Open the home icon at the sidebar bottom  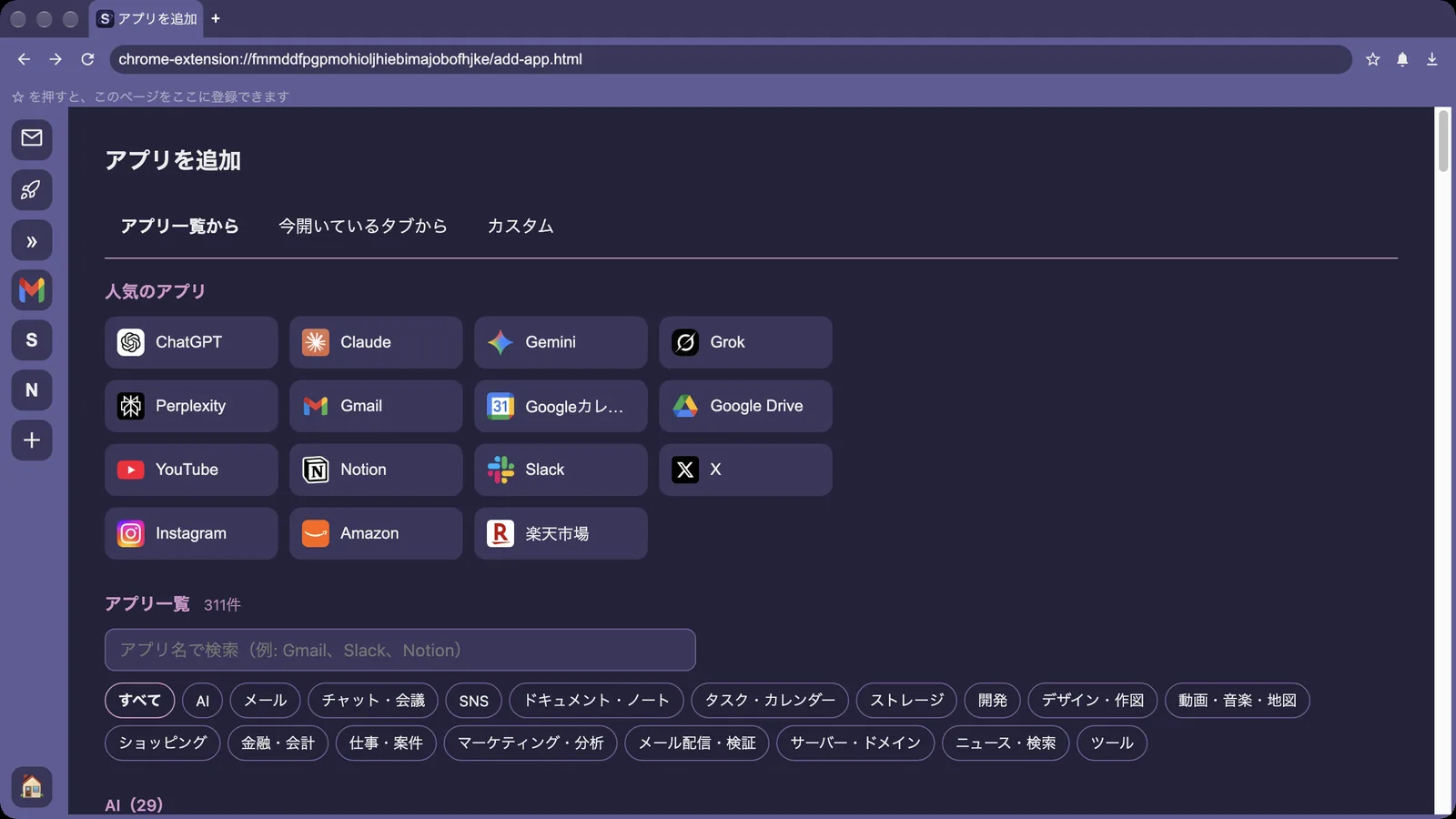coord(32,786)
